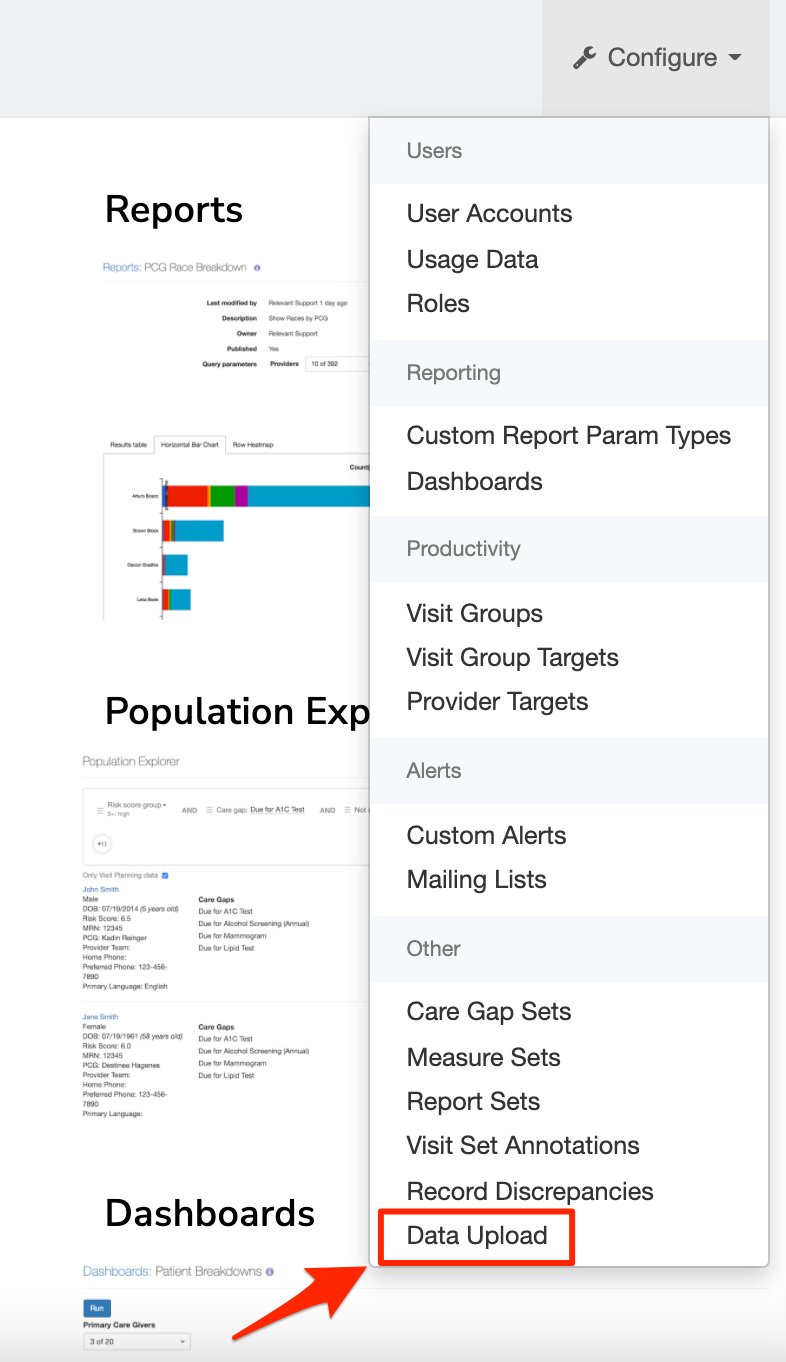Screen dimensions: 786x1362
Task: Click info icon next to PCG Race Breakdown
Action: tap(257, 268)
